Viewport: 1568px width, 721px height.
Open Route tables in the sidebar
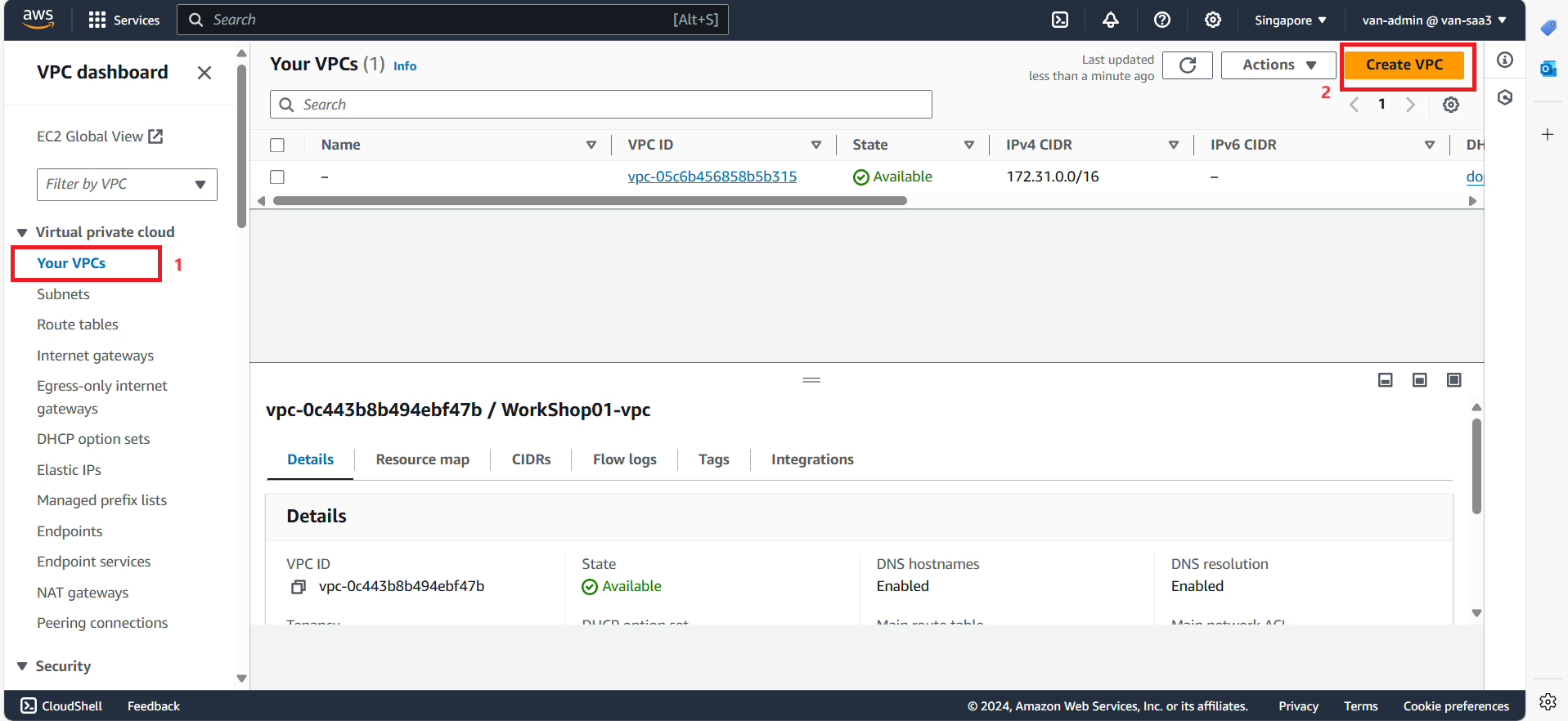[78, 325]
